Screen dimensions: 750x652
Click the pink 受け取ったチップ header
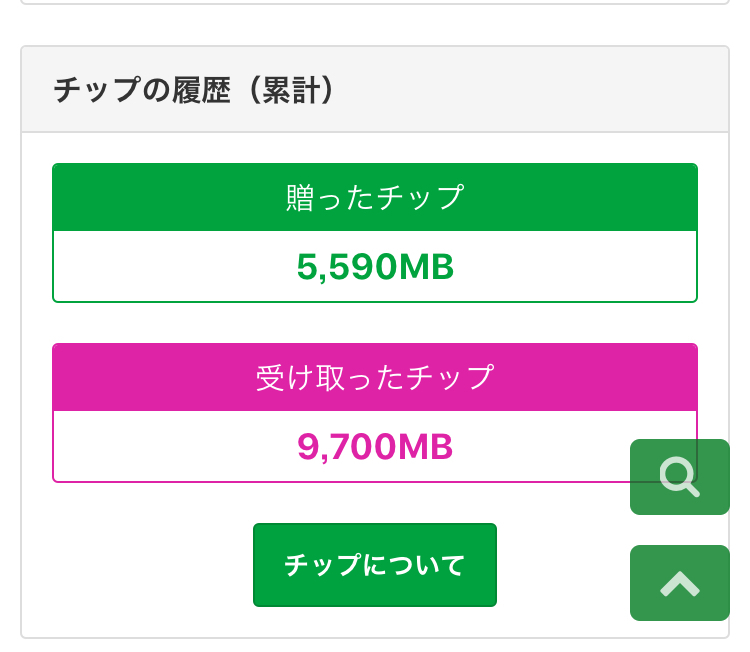click(x=374, y=377)
